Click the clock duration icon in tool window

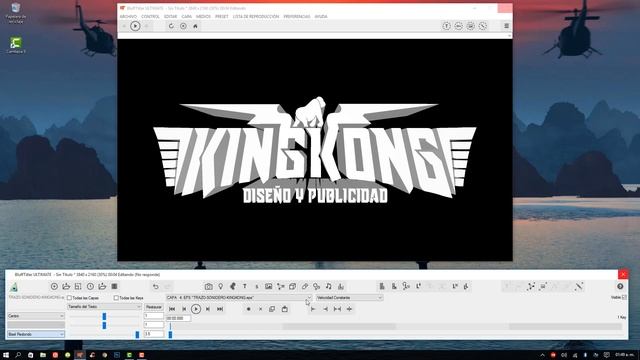click(90, 287)
